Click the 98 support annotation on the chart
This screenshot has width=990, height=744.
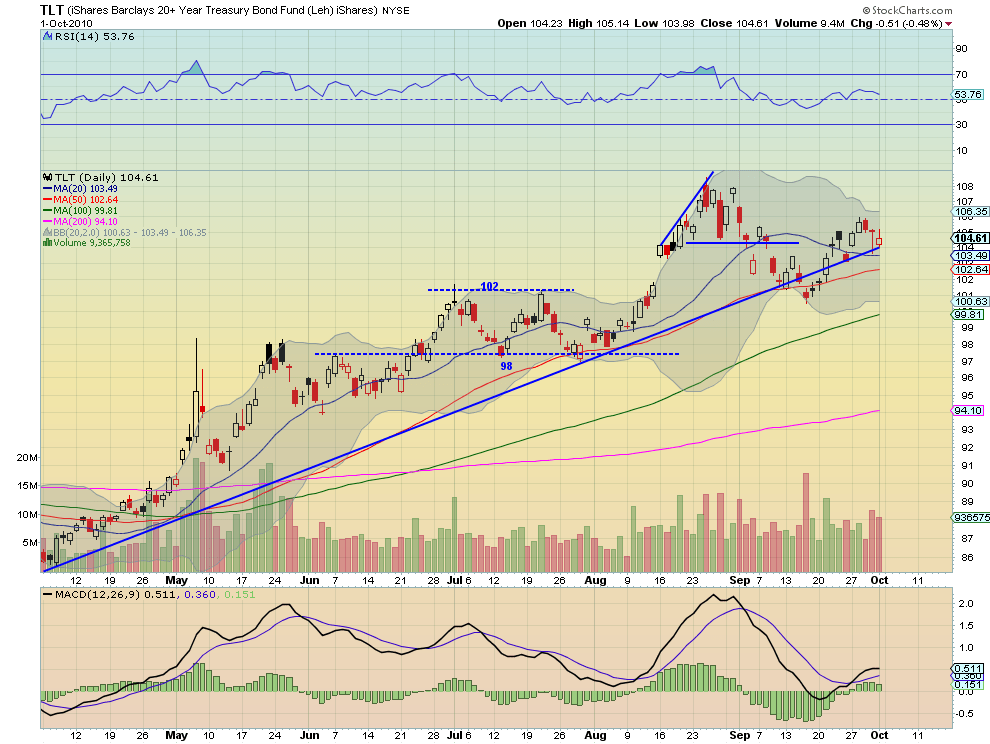(506, 366)
